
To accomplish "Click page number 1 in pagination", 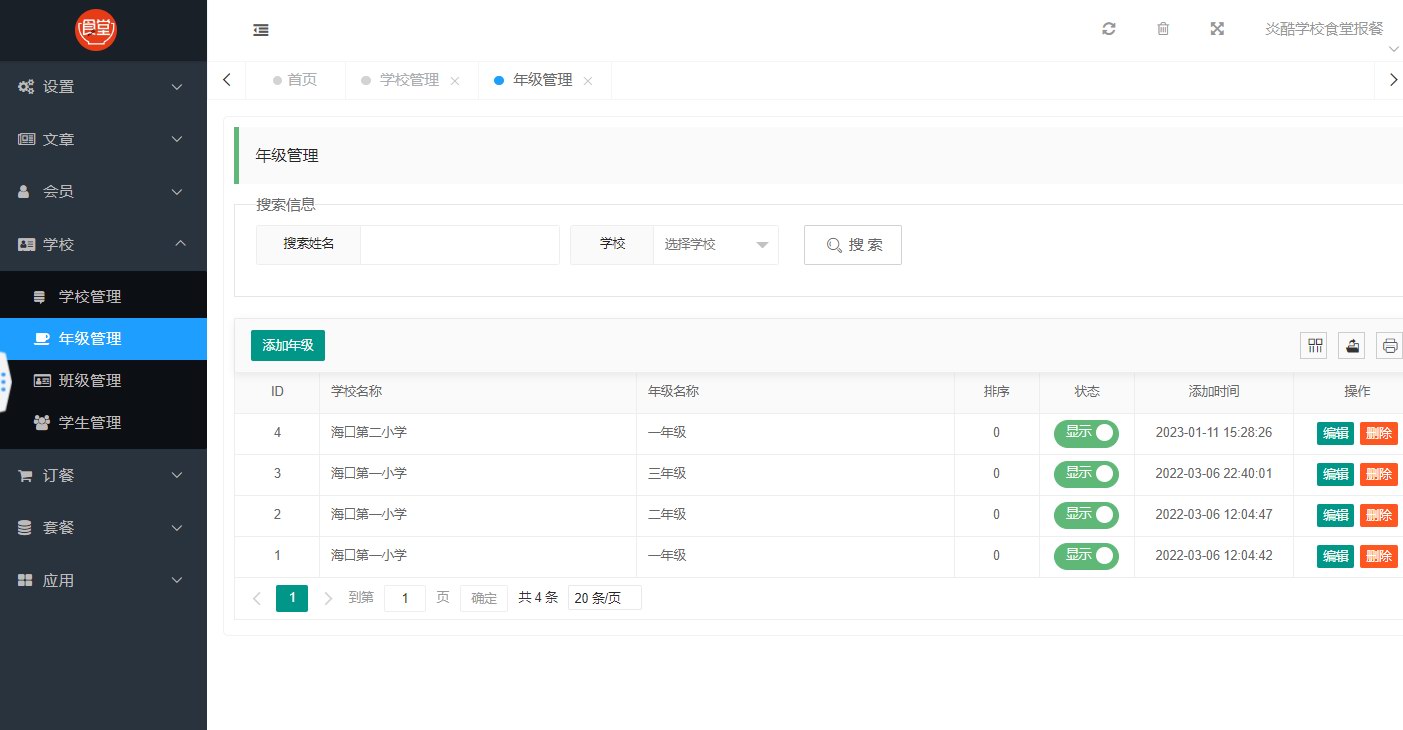I will pos(292,598).
